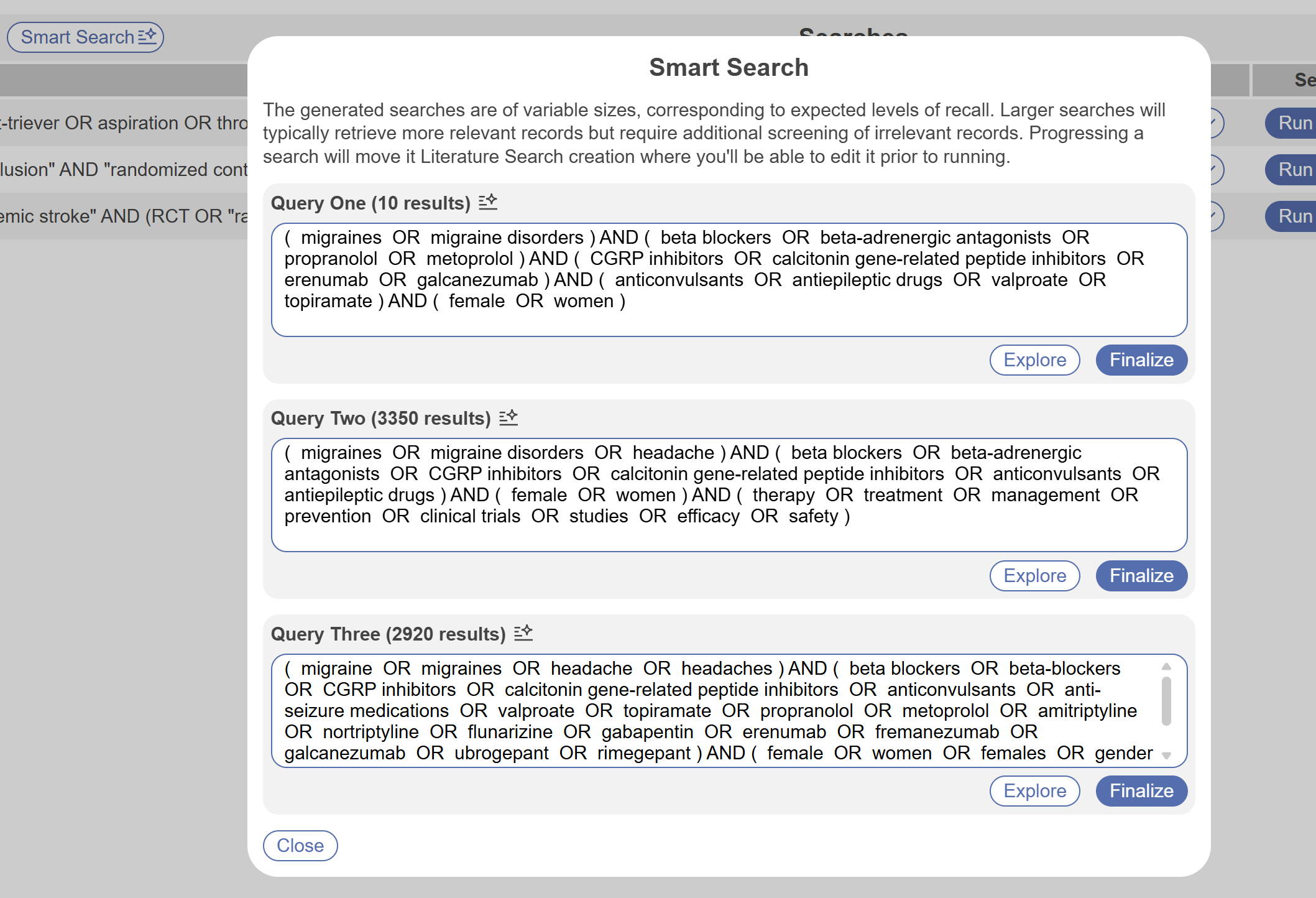Click inside Query Three text box

pos(715,711)
